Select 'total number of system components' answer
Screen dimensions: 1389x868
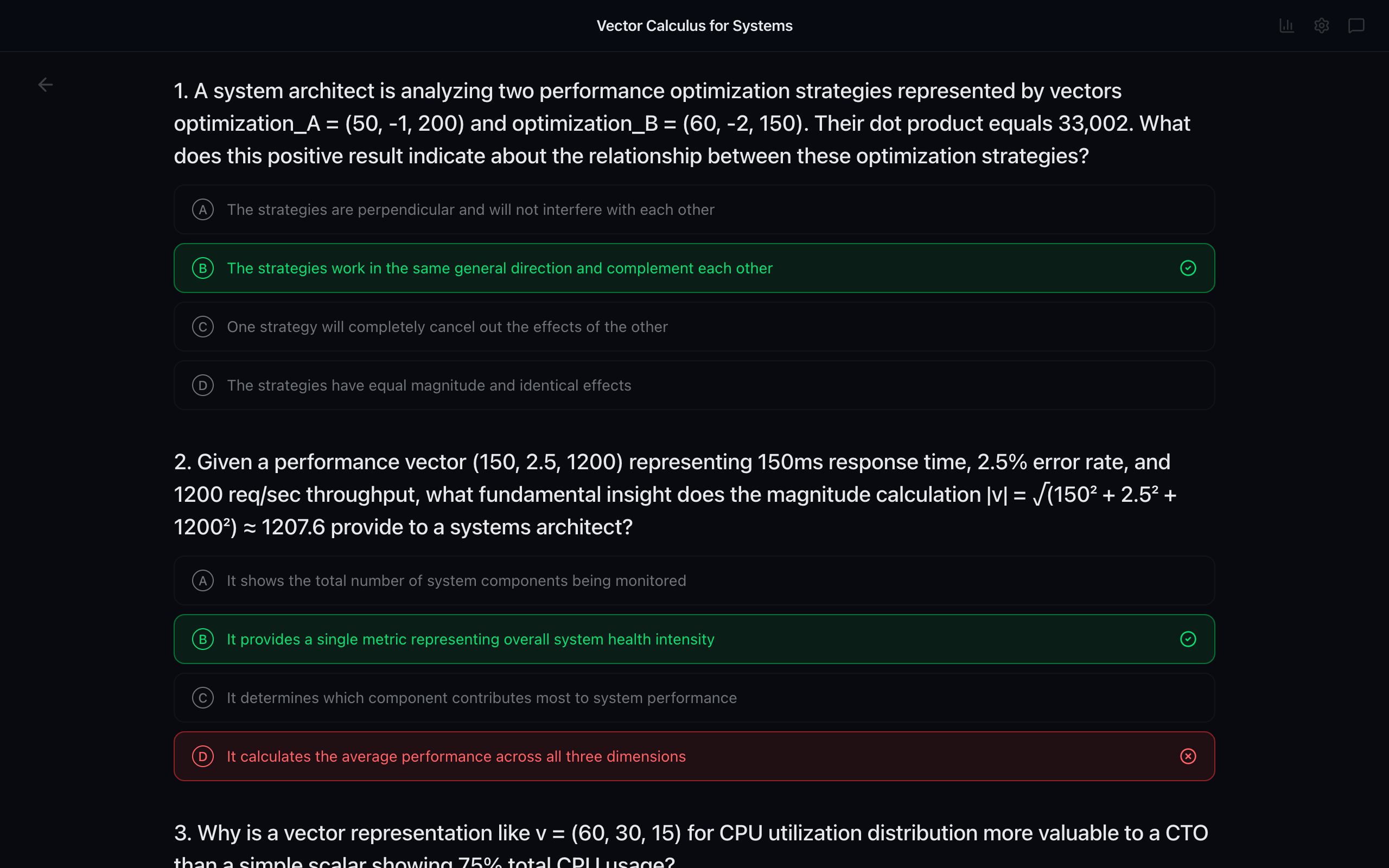(x=456, y=580)
